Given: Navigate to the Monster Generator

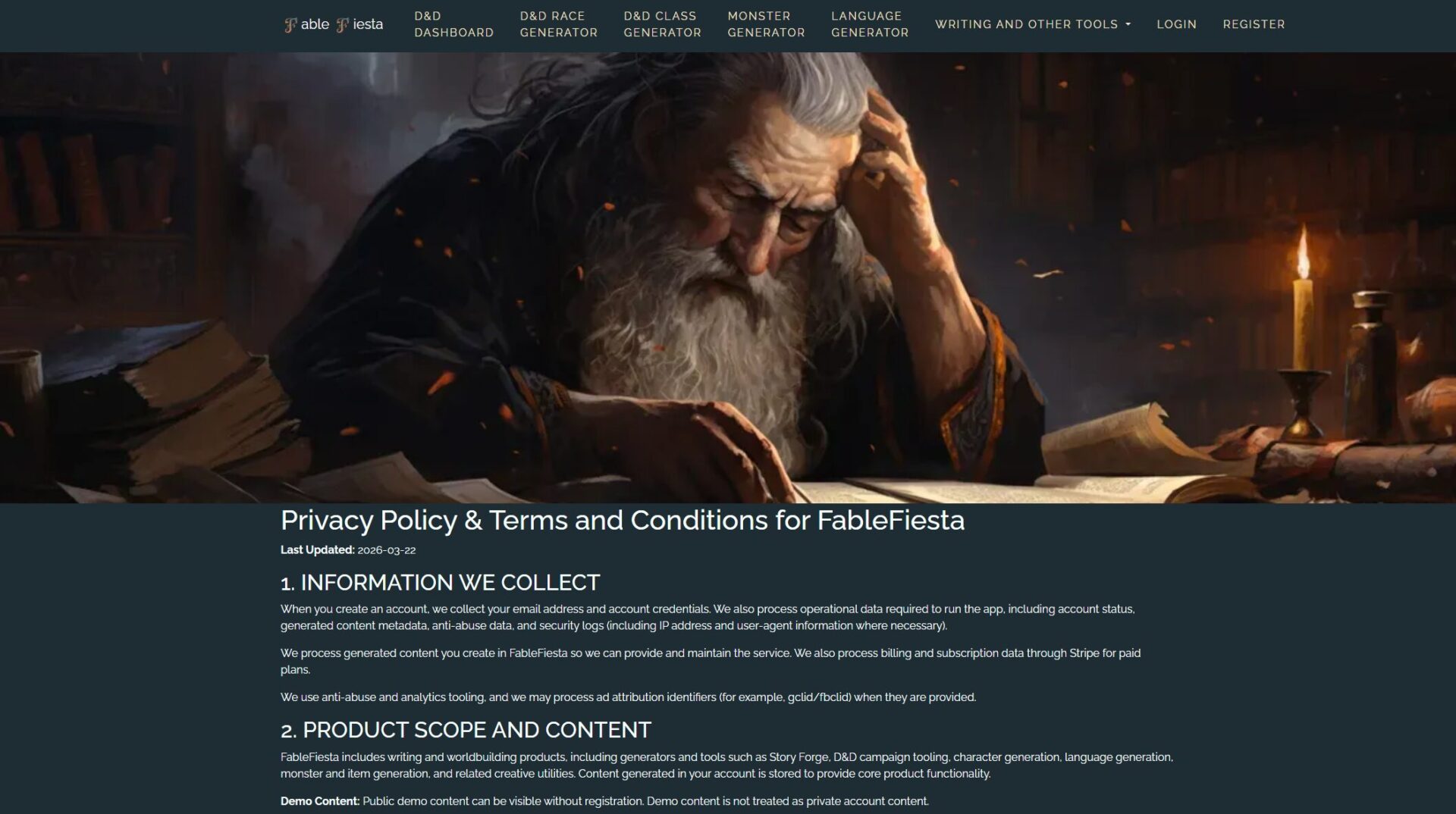Looking at the screenshot, I should [x=766, y=24].
